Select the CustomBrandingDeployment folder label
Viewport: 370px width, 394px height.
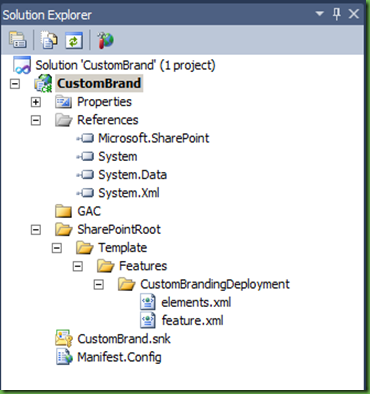[215, 284]
